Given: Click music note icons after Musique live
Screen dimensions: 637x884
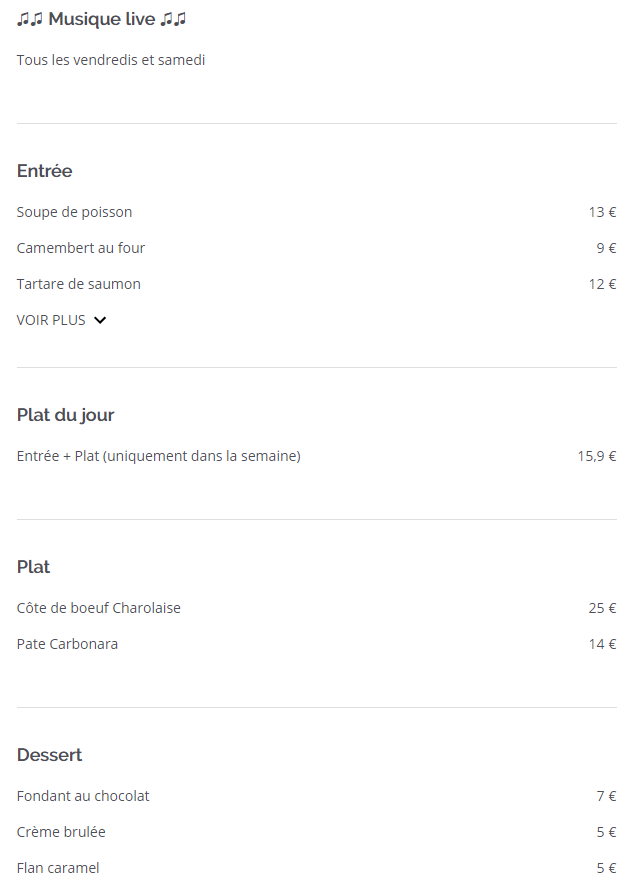Looking at the screenshot, I should tap(173, 20).
